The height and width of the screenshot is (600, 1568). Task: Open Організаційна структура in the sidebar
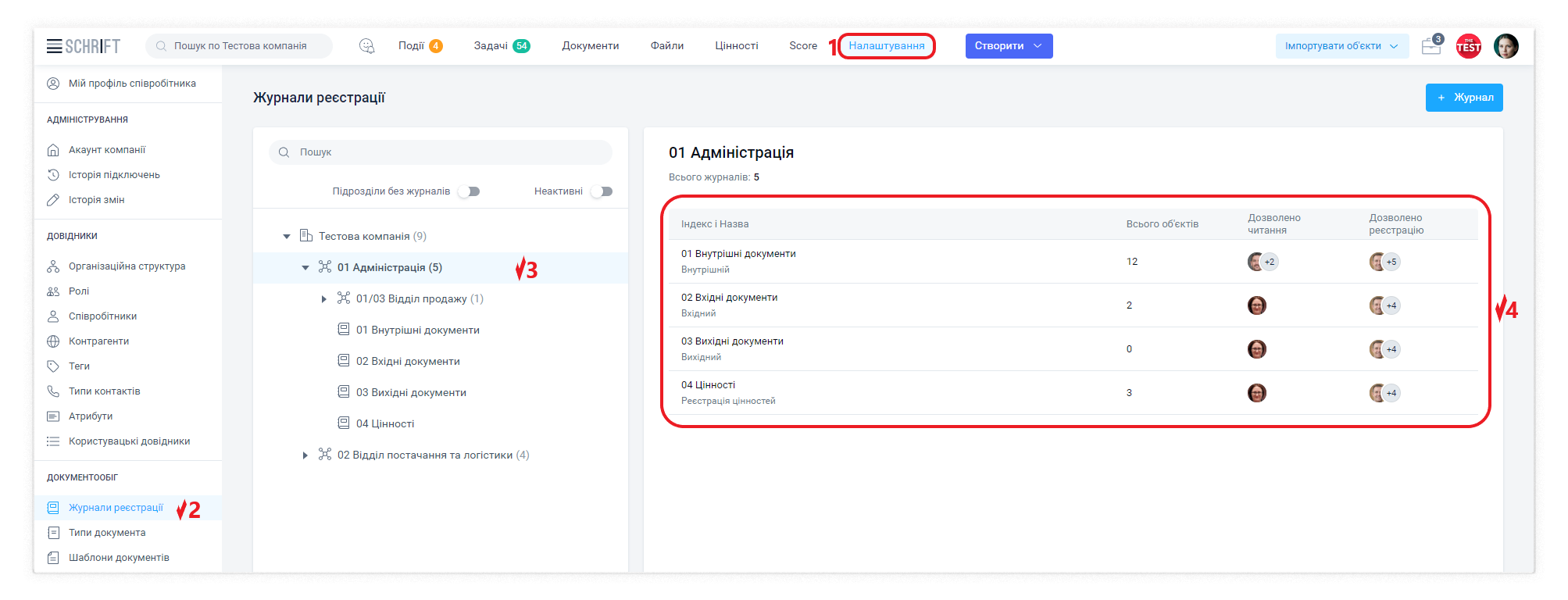click(127, 266)
